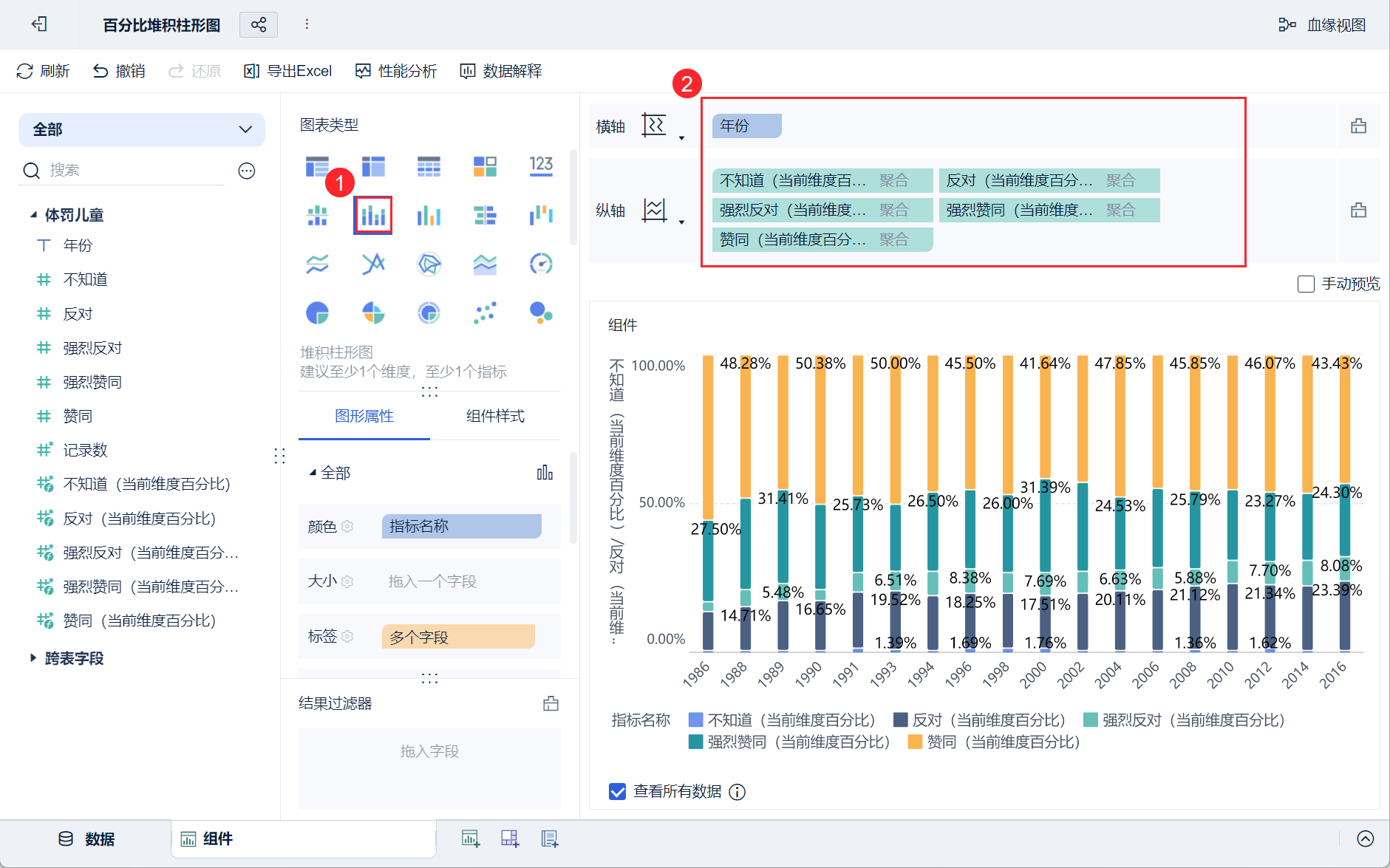The image size is (1390, 868).
Task: Open field options icon beside search box
Action: coord(247,171)
